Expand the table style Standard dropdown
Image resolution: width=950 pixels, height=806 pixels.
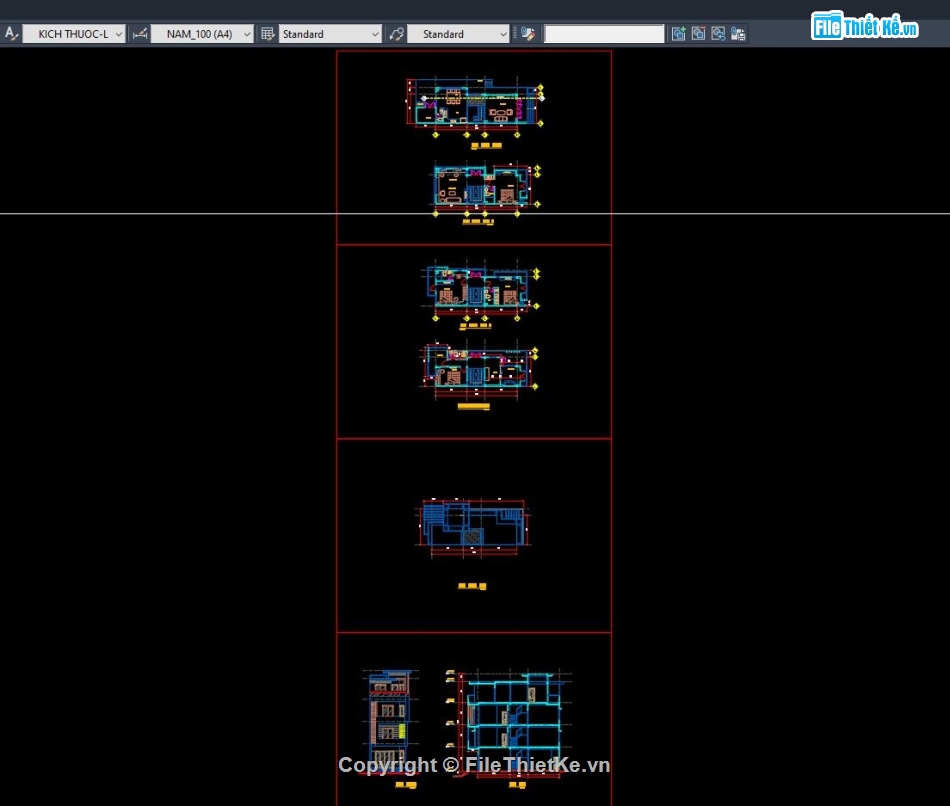pos(375,34)
